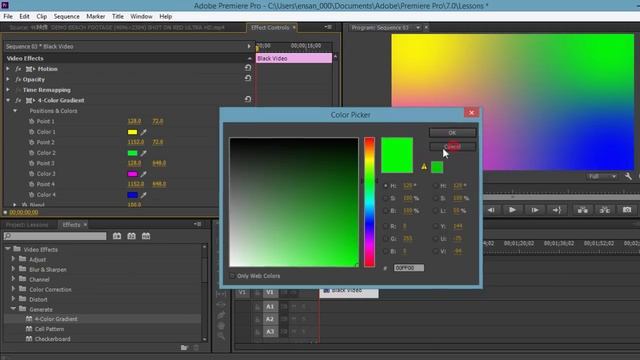The width and height of the screenshot is (640, 360).
Task: Expand the Opacity effect properties
Action: (x=8, y=79)
